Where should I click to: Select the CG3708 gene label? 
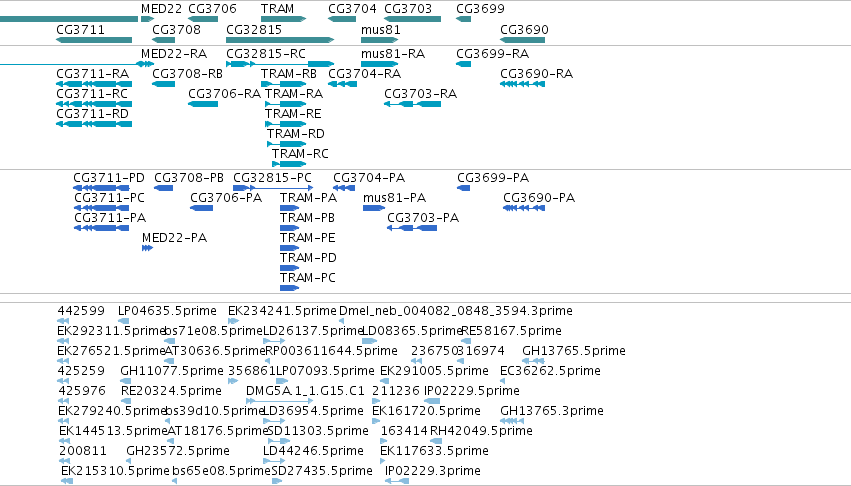point(176,30)
